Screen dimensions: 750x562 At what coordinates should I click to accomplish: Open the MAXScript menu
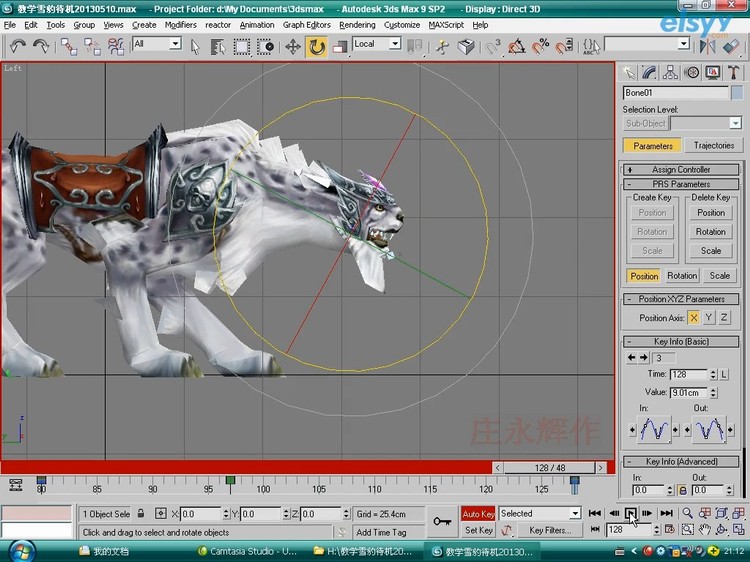tap(446, 25)
